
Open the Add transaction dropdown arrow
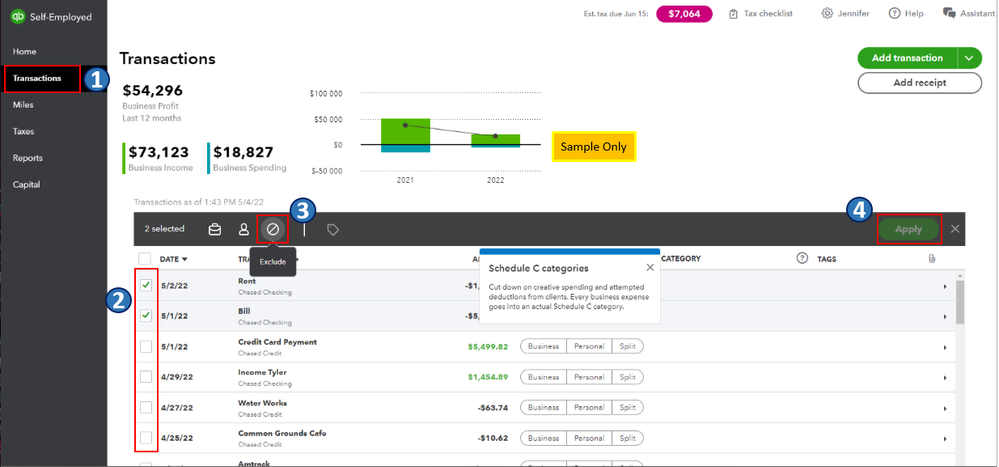(x=969, y=58)
